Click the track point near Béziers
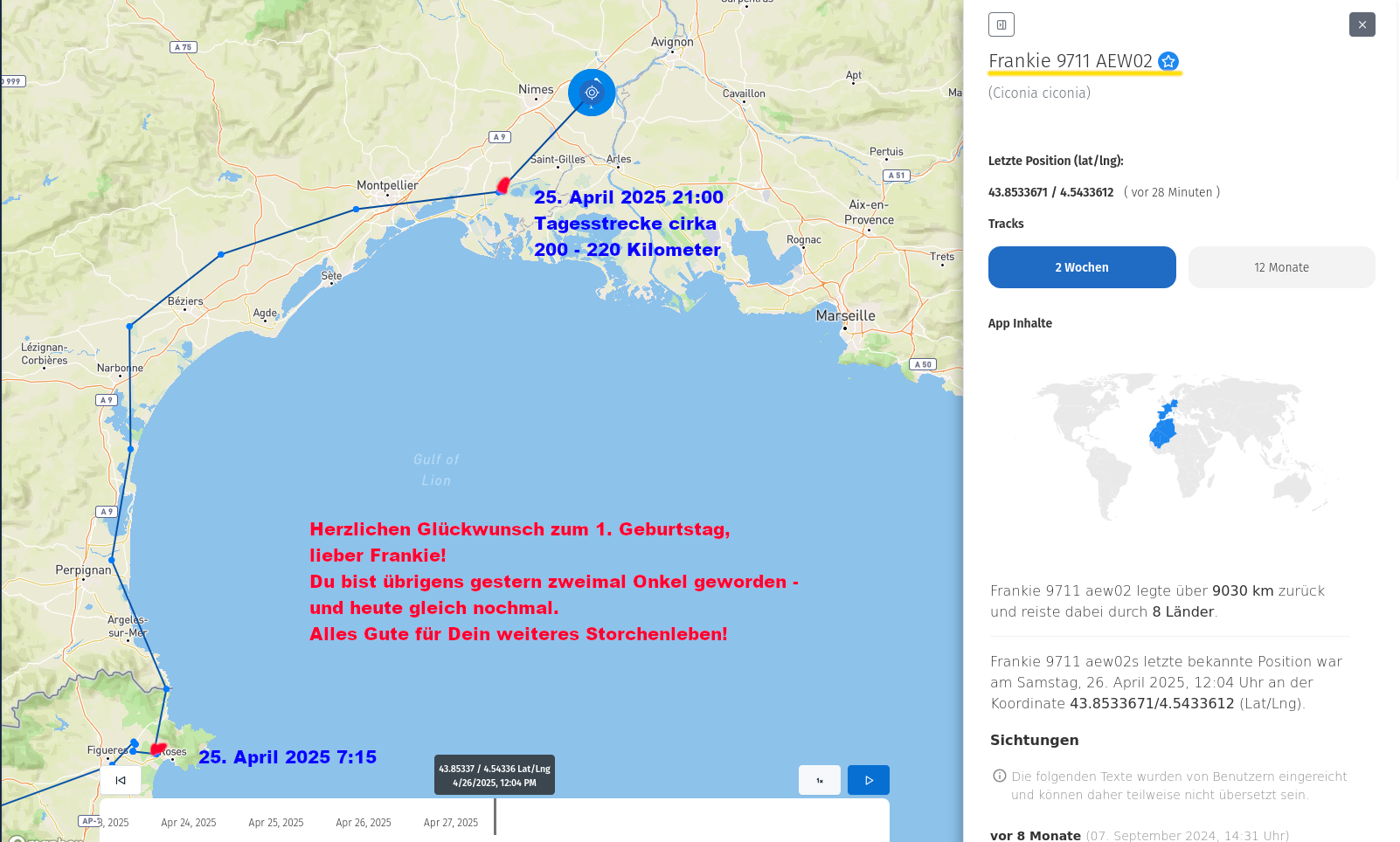This screenshot has width=1400, height=842. pos(221,254)
